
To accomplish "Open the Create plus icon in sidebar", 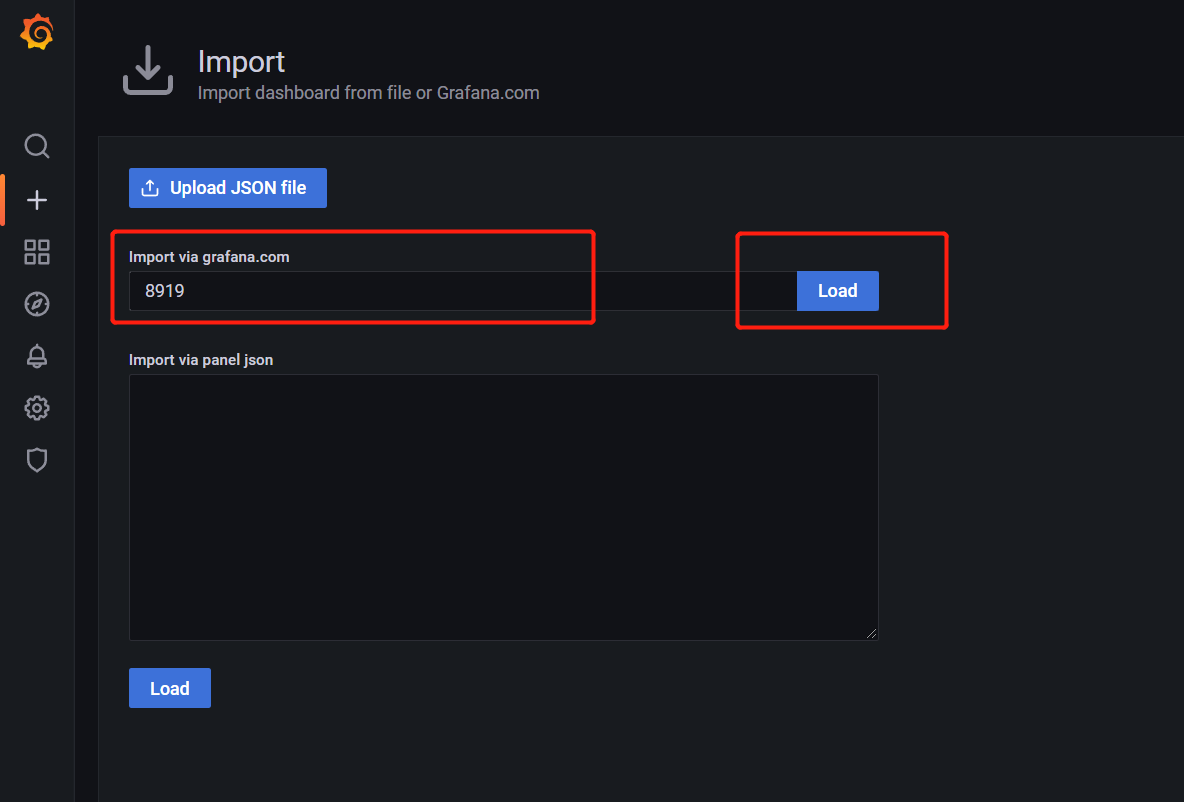I will pos(37,200).
